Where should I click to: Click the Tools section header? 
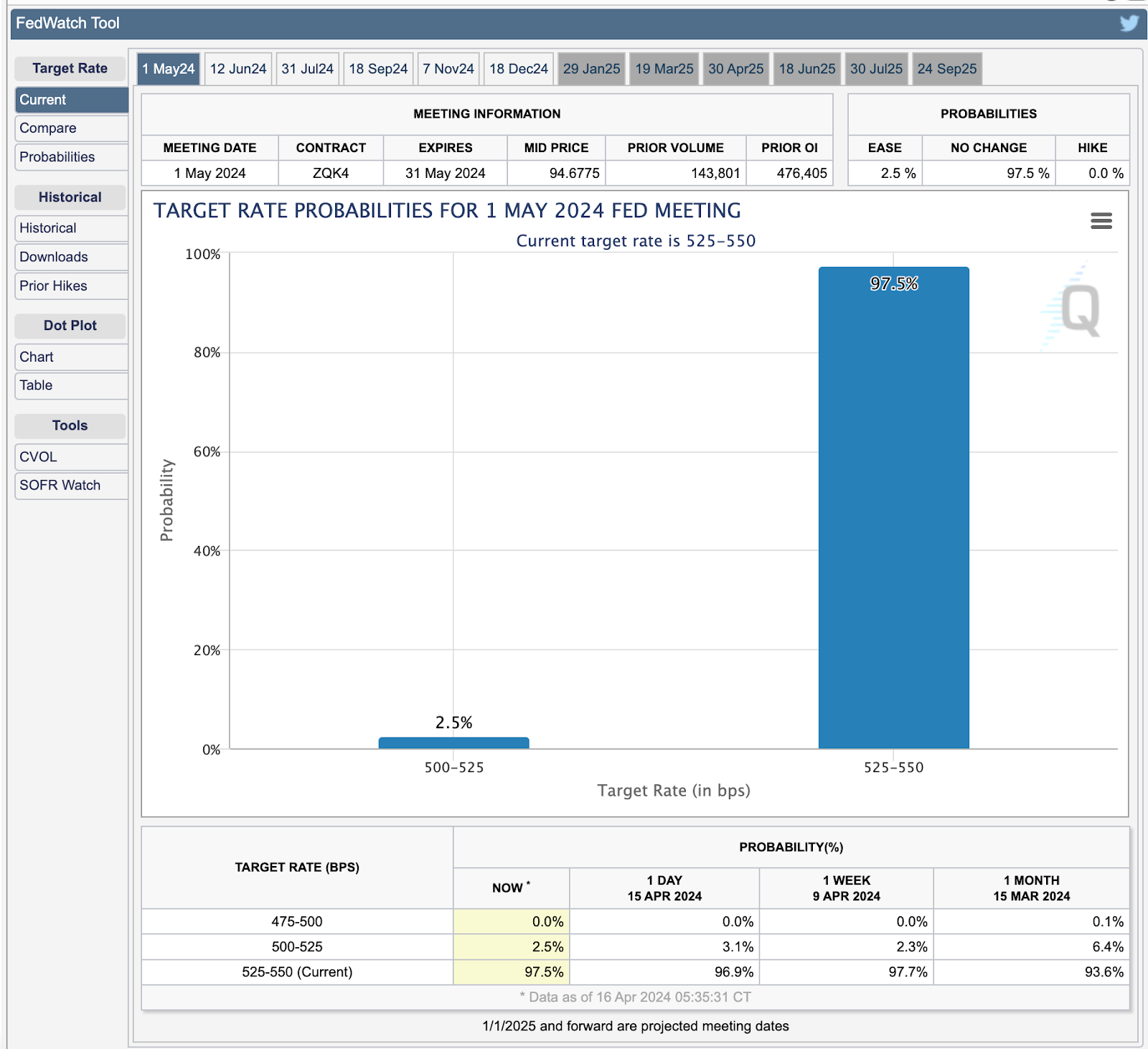click(70, 425)
